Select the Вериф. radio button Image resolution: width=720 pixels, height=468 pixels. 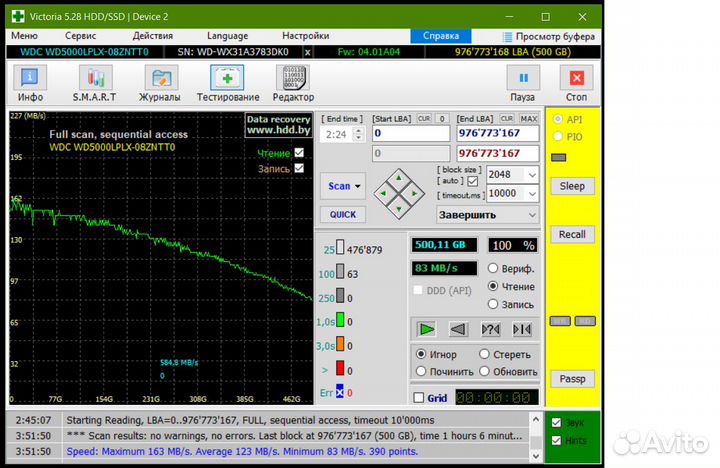tap(493, 268)
